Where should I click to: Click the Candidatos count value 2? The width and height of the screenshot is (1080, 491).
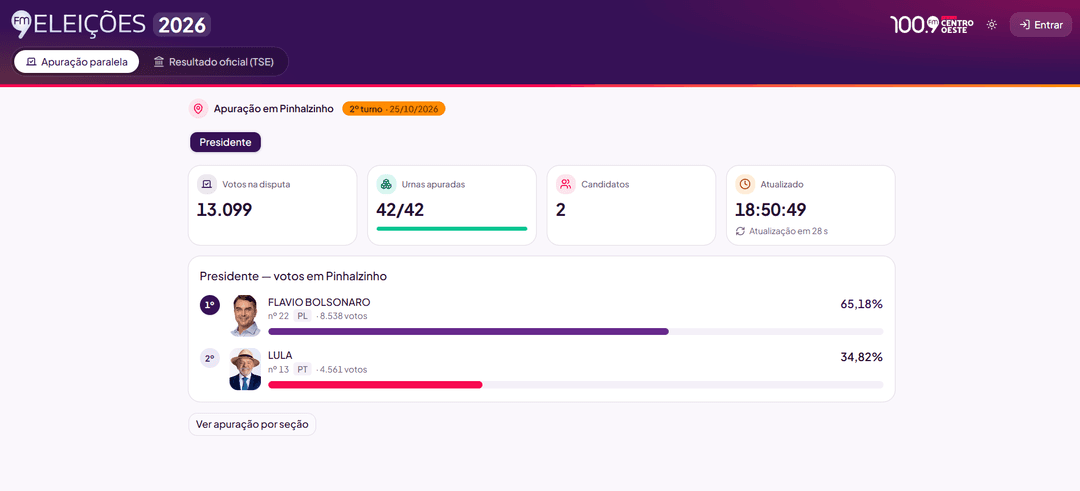(x=561, y=210)
